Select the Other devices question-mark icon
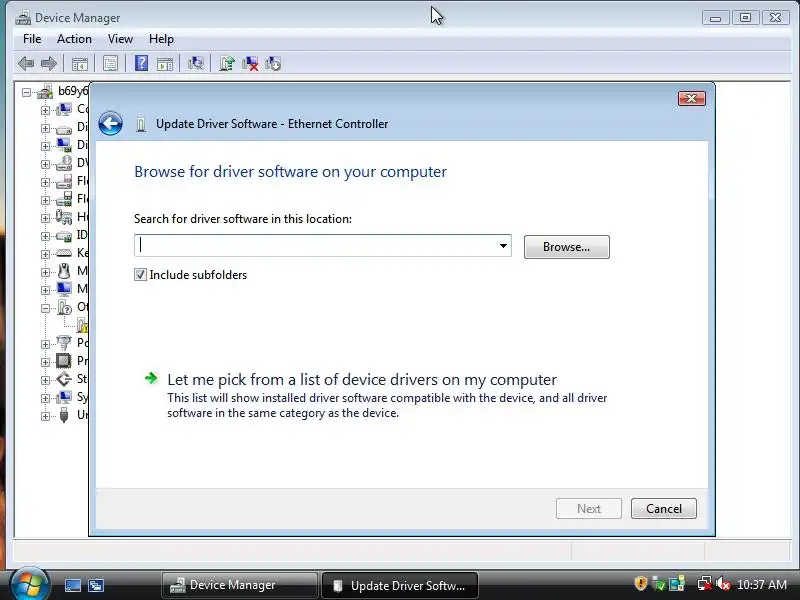The image size is (800, 600). (x=64, y=308)
